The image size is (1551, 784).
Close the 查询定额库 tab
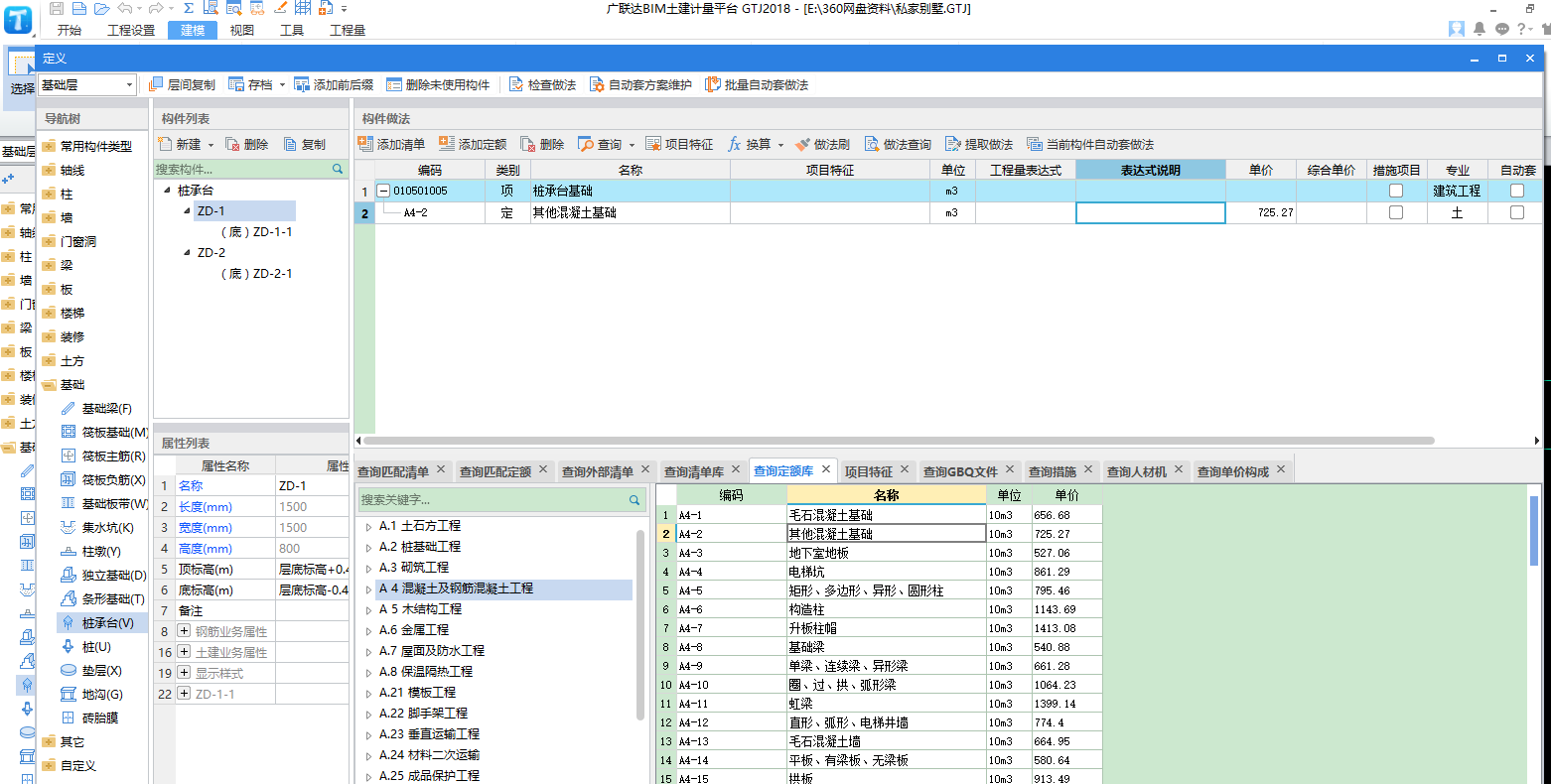coord(824,469)
